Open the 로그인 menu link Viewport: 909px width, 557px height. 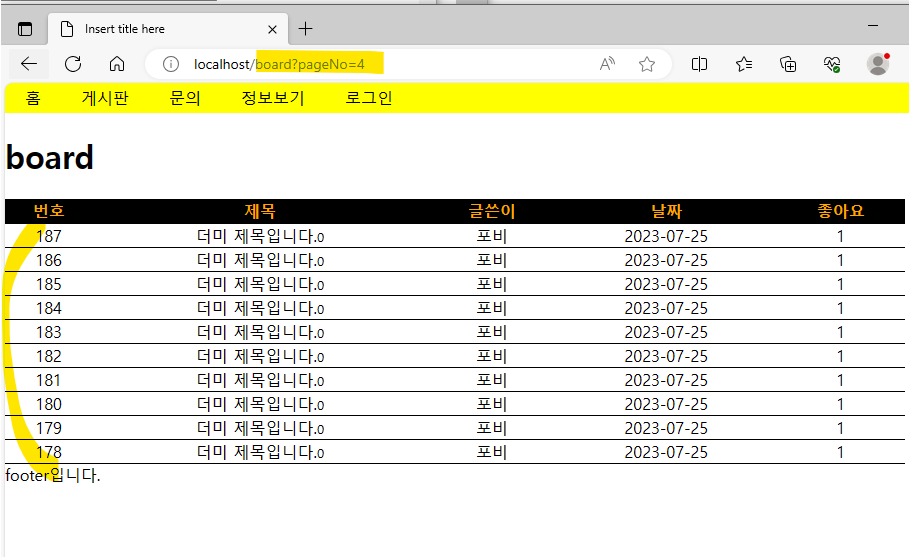pyautogui.click(x=369, y=98)
